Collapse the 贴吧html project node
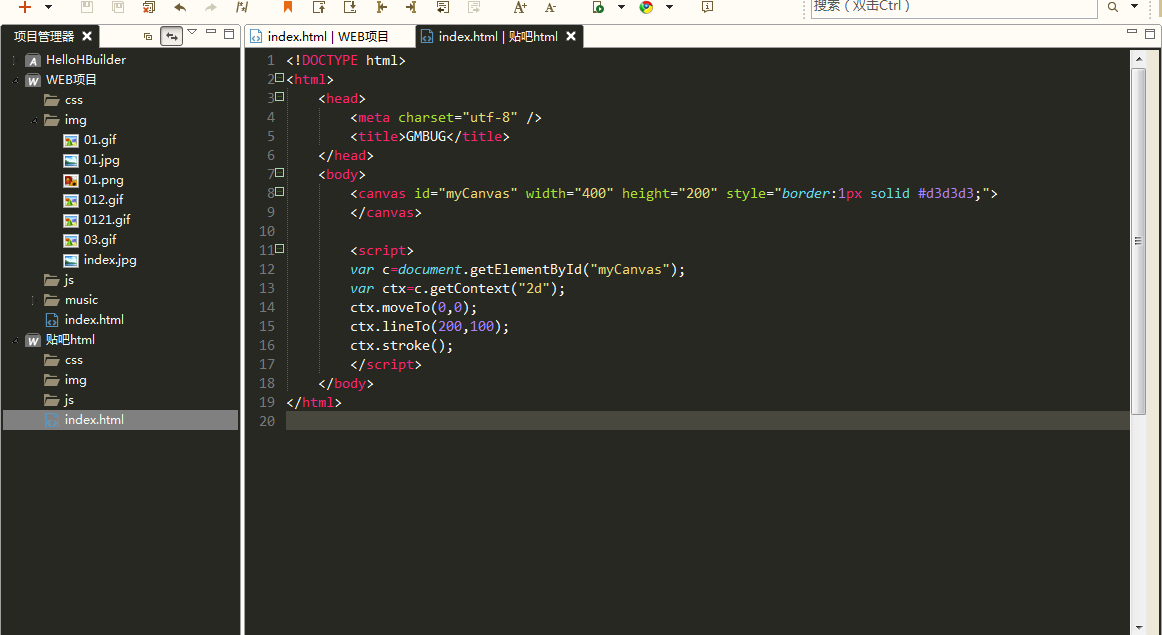The height and width of the screenshot is (635, 1162). click(x=14, y=340)
